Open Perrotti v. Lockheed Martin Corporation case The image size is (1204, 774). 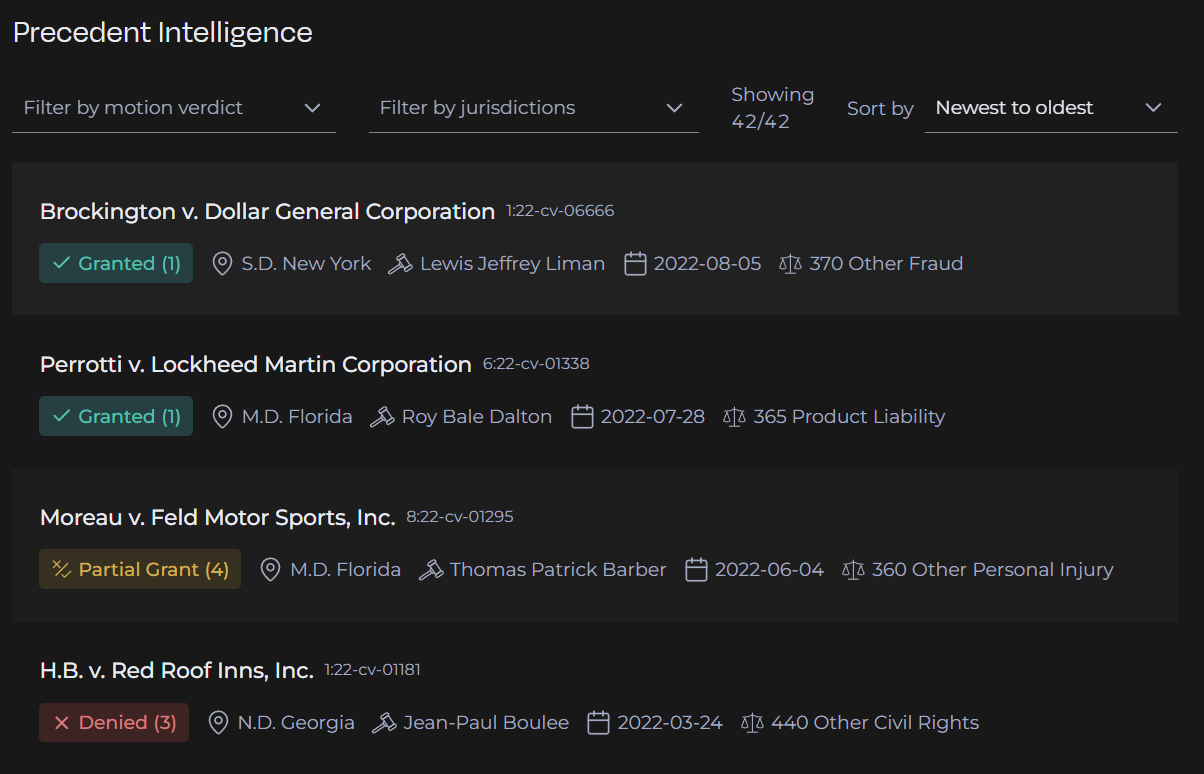pos(255,365)
